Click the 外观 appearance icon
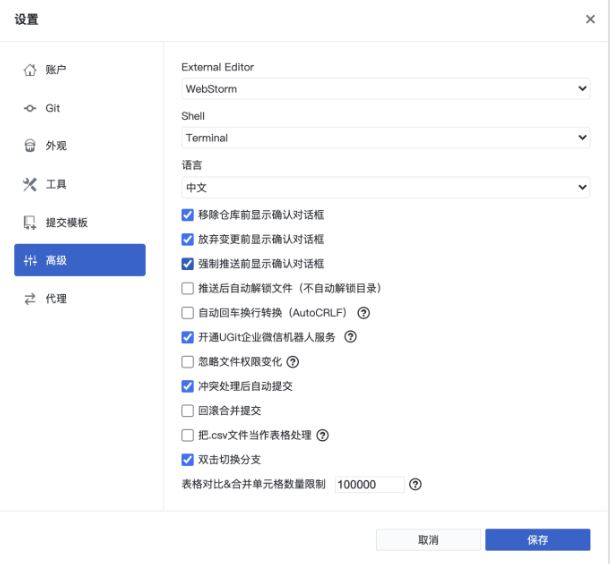The width and height of the screenshot is (612, 564). 30,146
